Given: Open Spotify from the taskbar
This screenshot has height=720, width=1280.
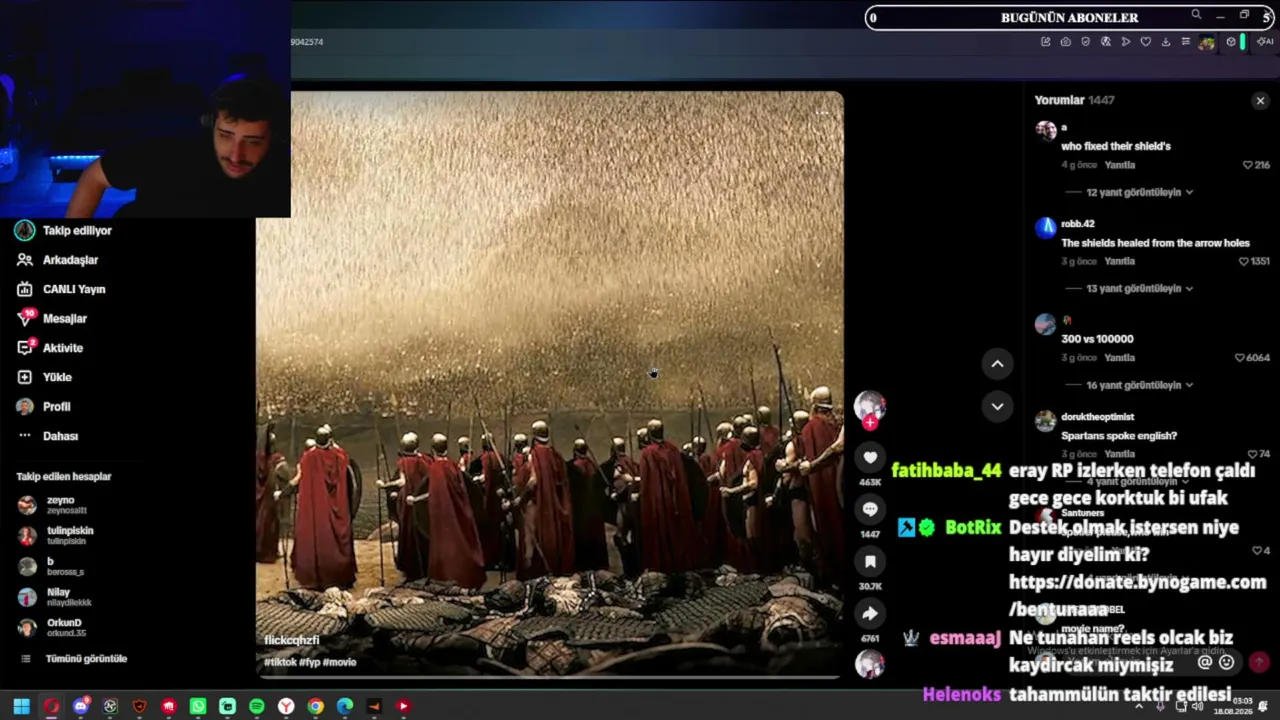Looking at the screenshot, I should [x=257, y=706].
